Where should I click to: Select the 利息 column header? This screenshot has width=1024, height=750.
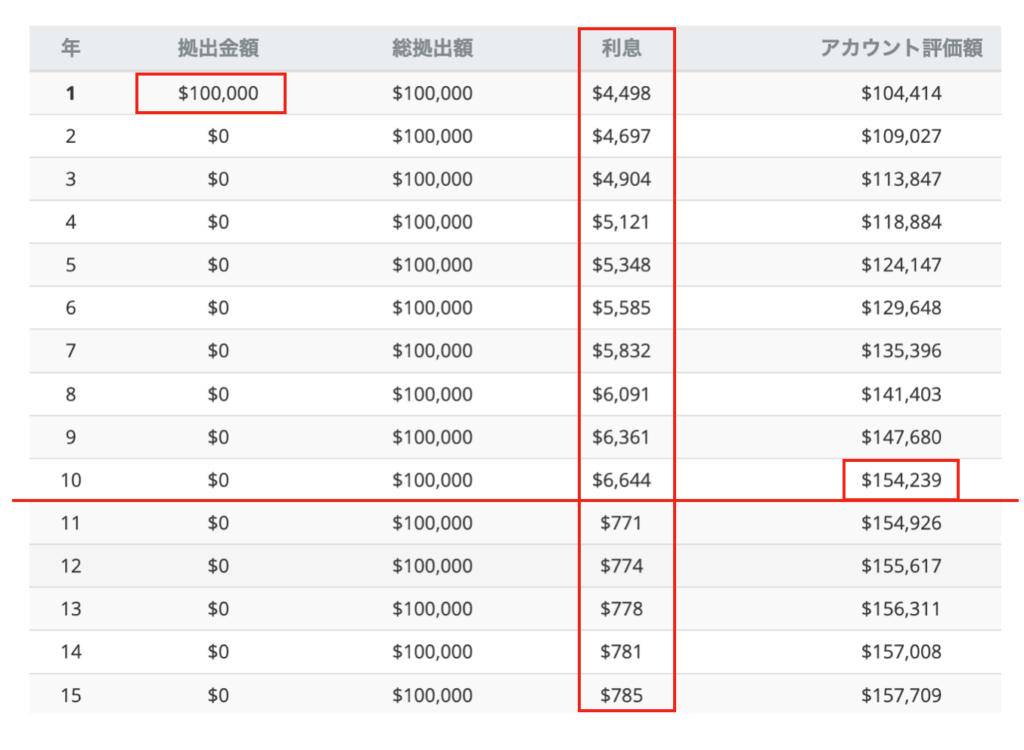621,49
